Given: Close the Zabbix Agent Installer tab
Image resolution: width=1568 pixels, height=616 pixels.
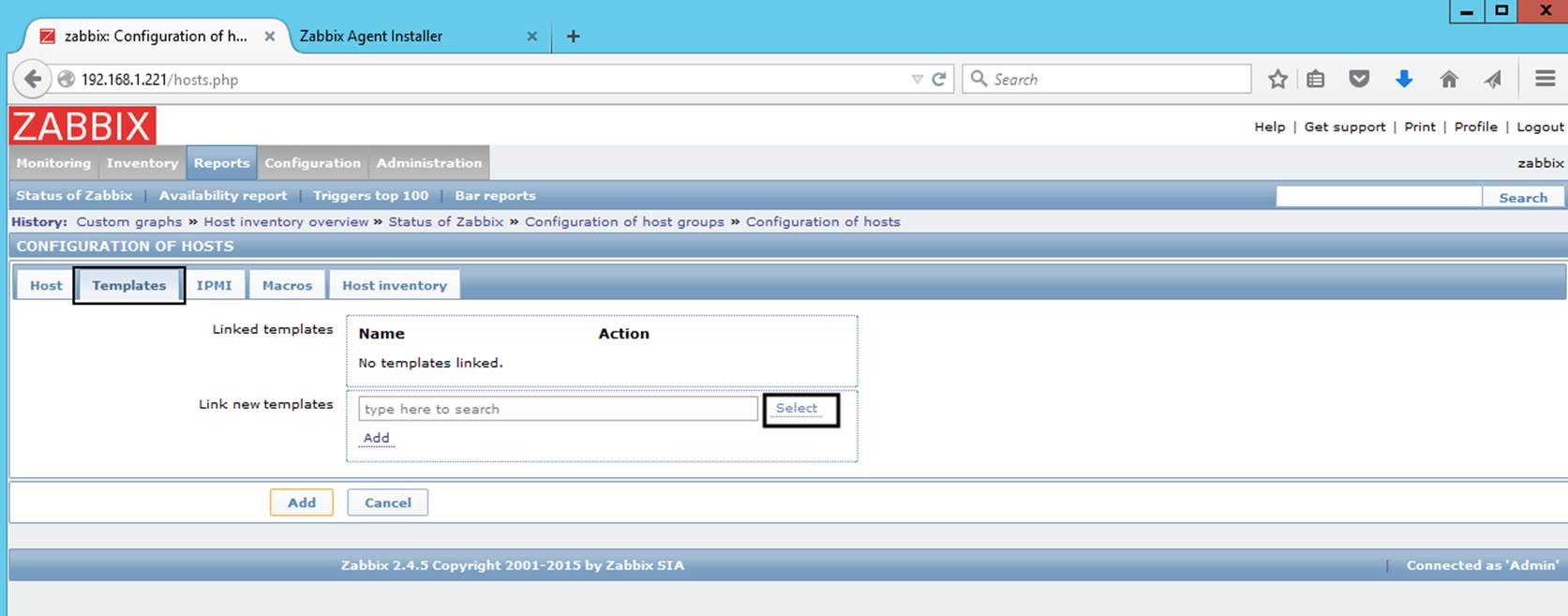Looking at the screenshot, I should [x=531, y=37].
